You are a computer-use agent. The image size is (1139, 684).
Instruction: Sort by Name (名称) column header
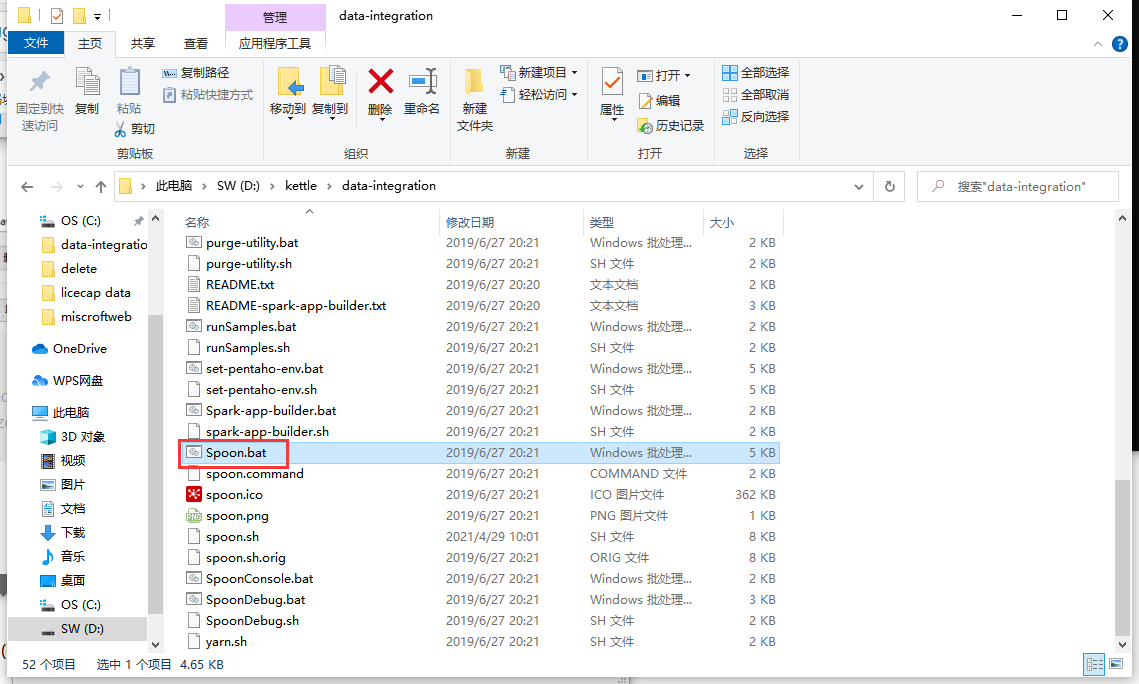point(197,222)
